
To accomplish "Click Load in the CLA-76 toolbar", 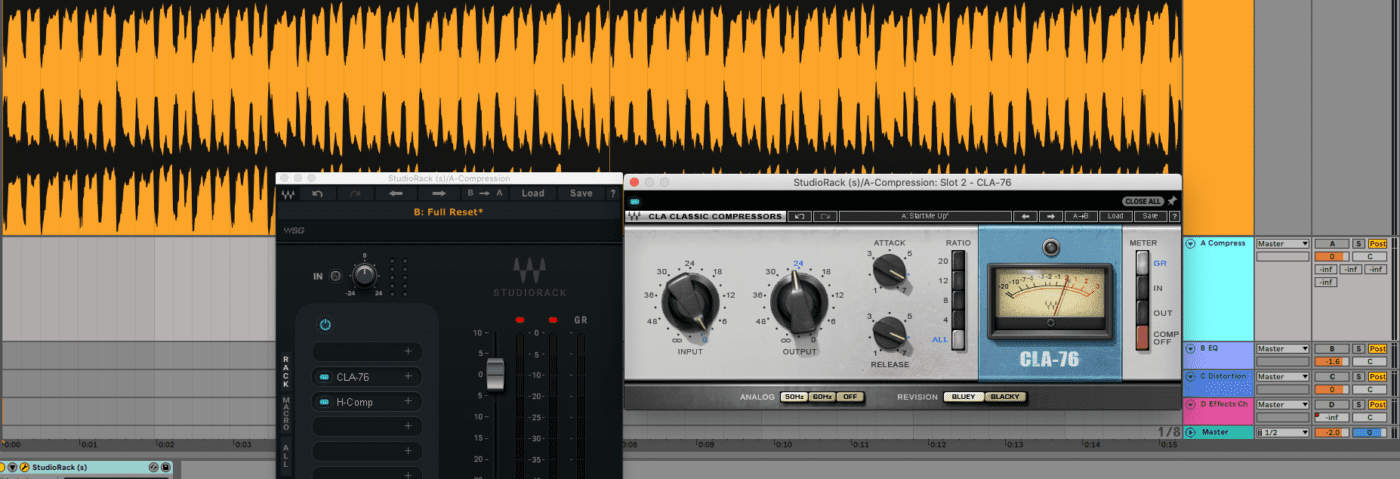I will [x=1116, y=216].
